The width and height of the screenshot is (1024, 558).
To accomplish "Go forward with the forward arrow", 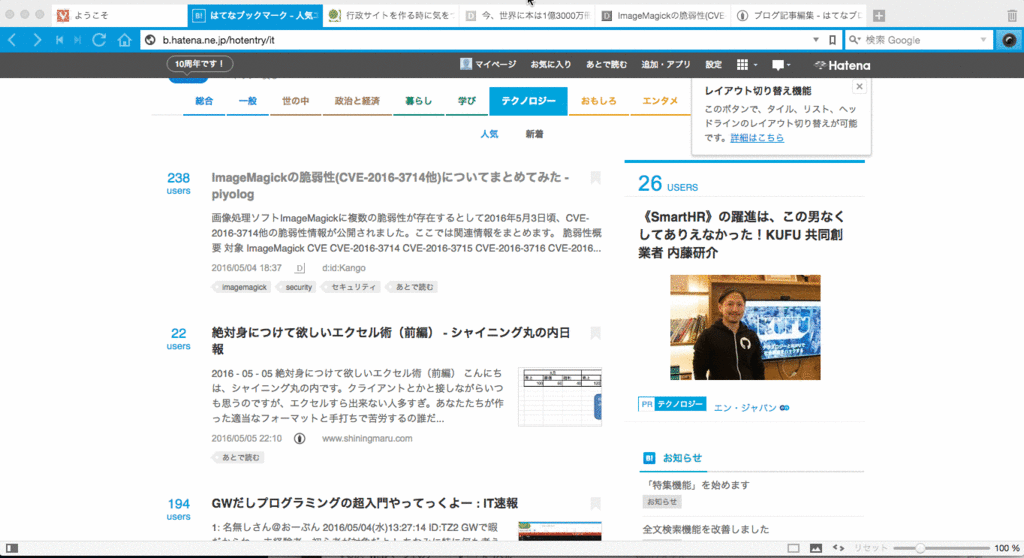I will click(x=37, y=40).
